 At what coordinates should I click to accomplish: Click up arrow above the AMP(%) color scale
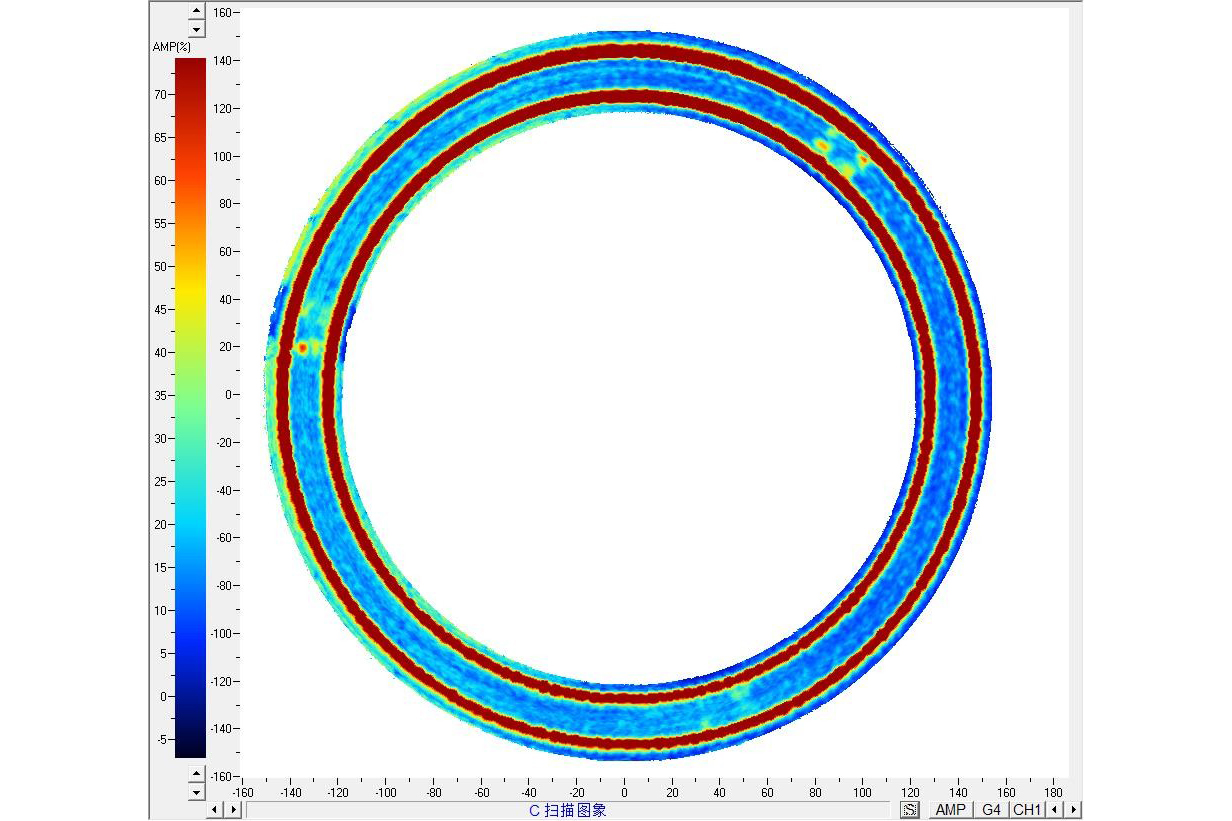point(196,13)
